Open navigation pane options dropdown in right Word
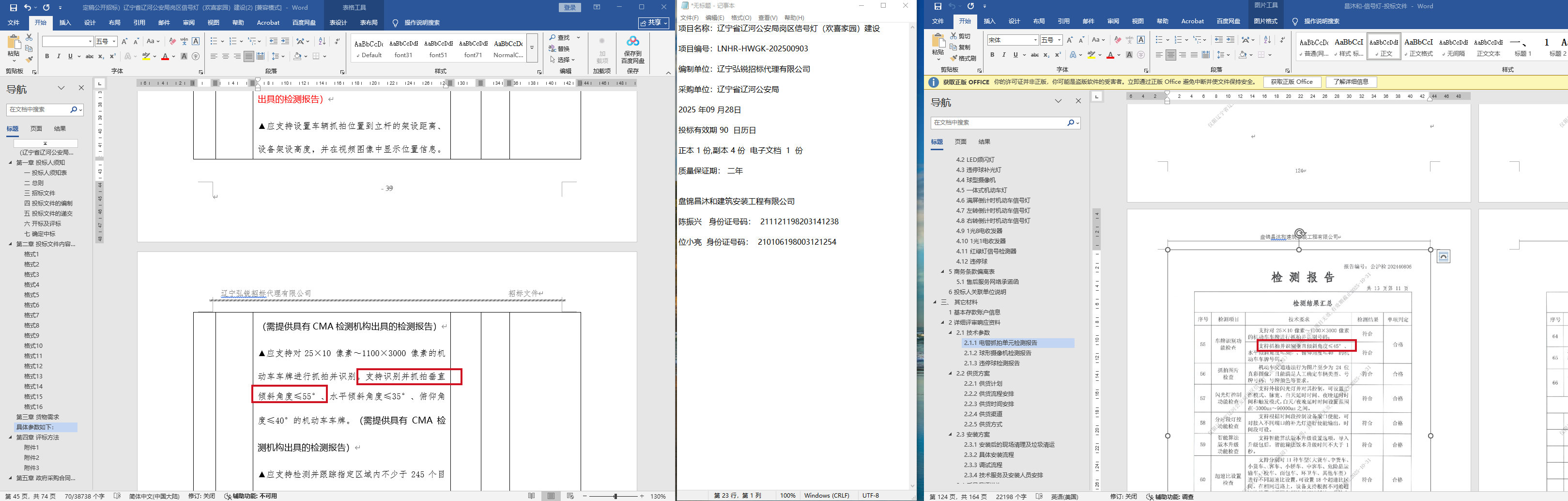The height and width of the screenshot is (501, 1568). click(1058, 101)
